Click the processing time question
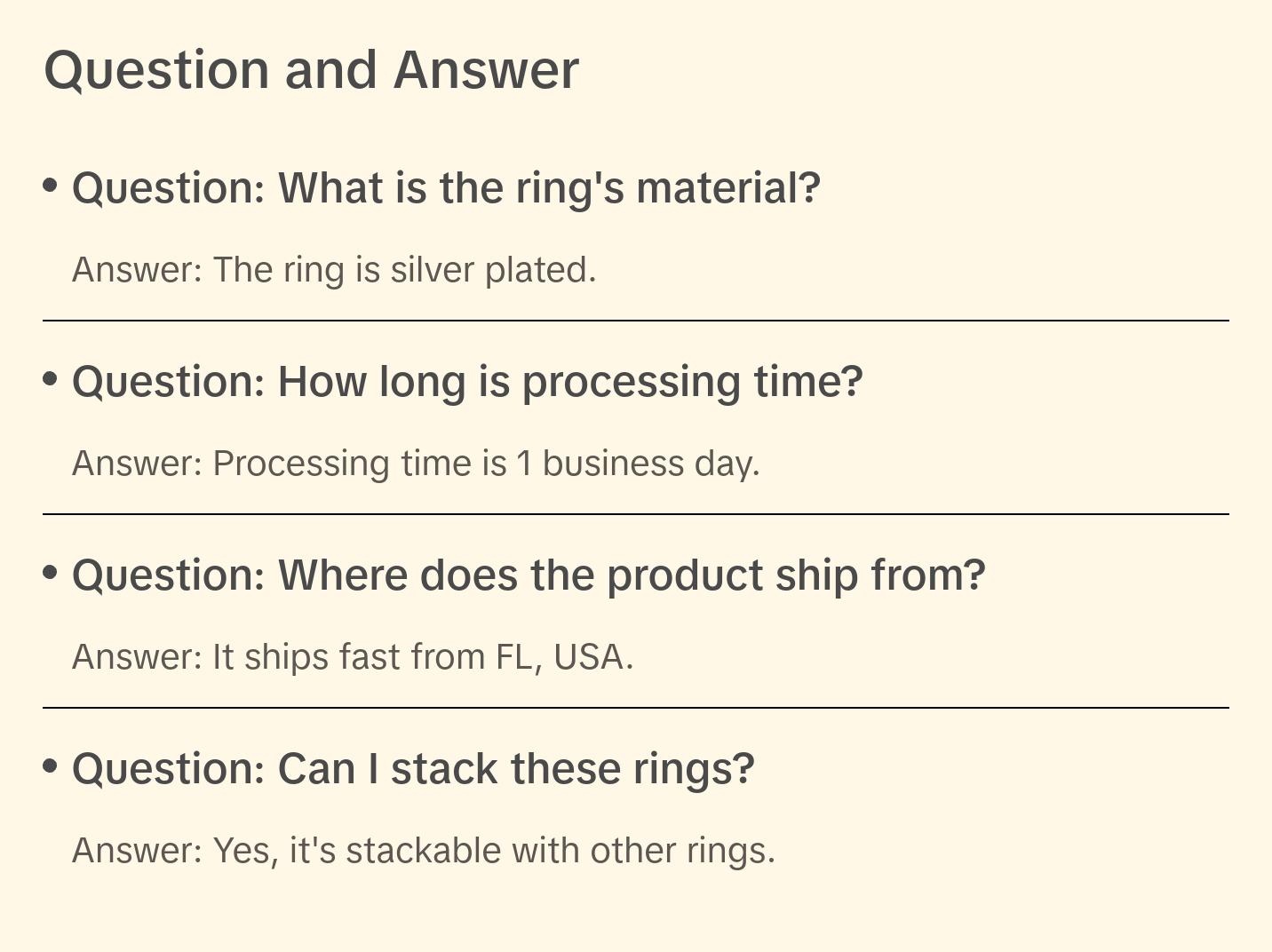 pos(467,382)
